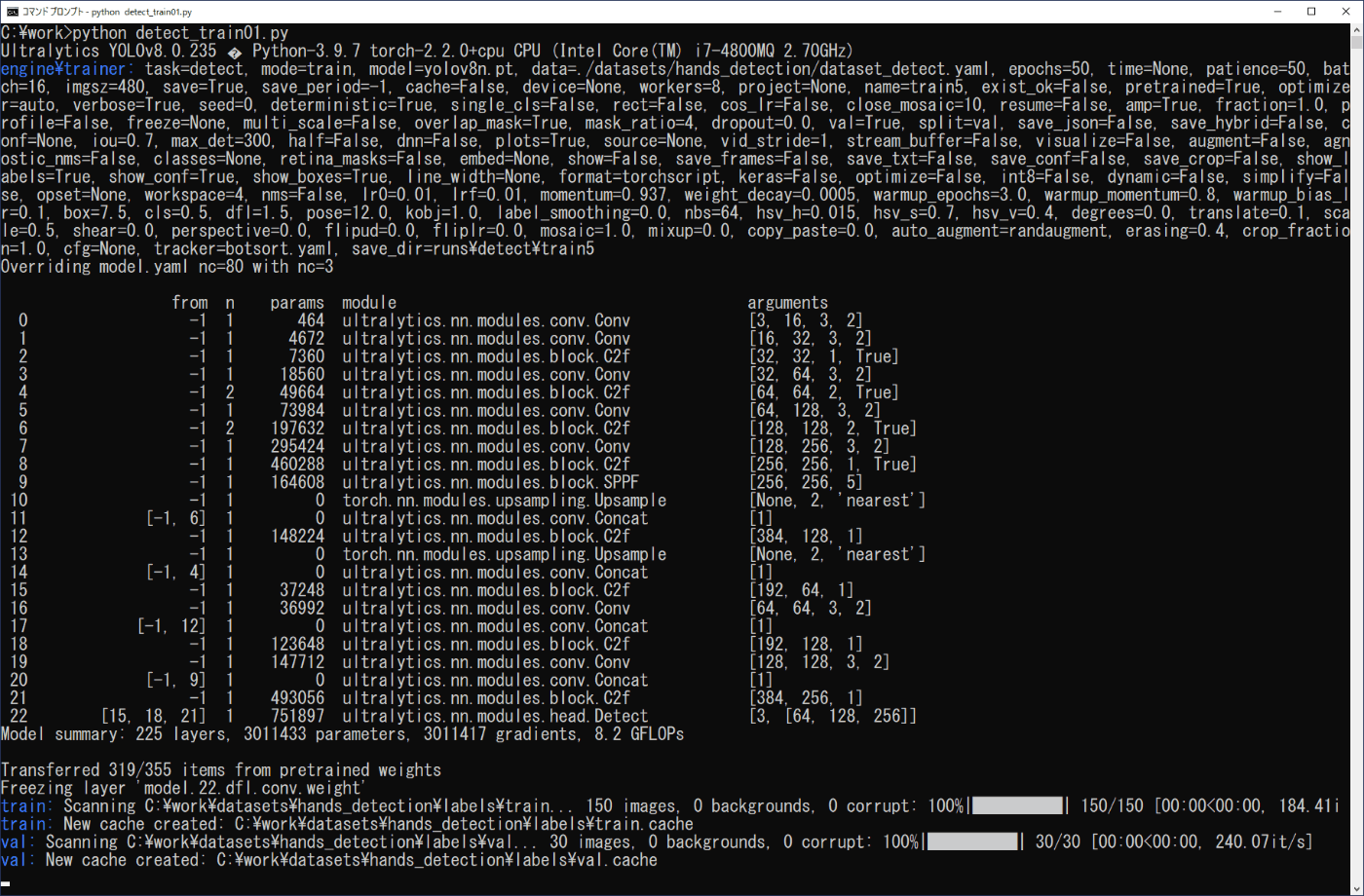This screenshot has width=1364, height=896.
Task: Click '[-1, 6]' from value in layer 11
Action: point(176,518)
